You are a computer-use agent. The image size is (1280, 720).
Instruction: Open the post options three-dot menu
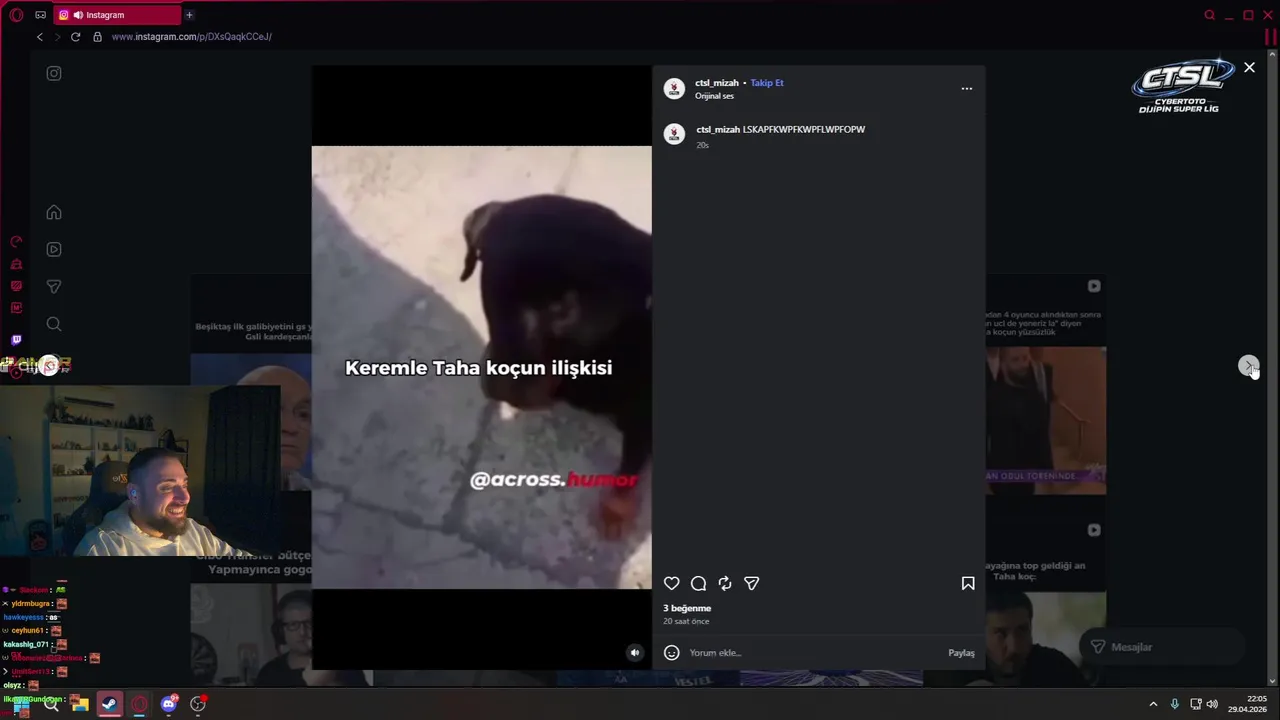coord(966,88)
